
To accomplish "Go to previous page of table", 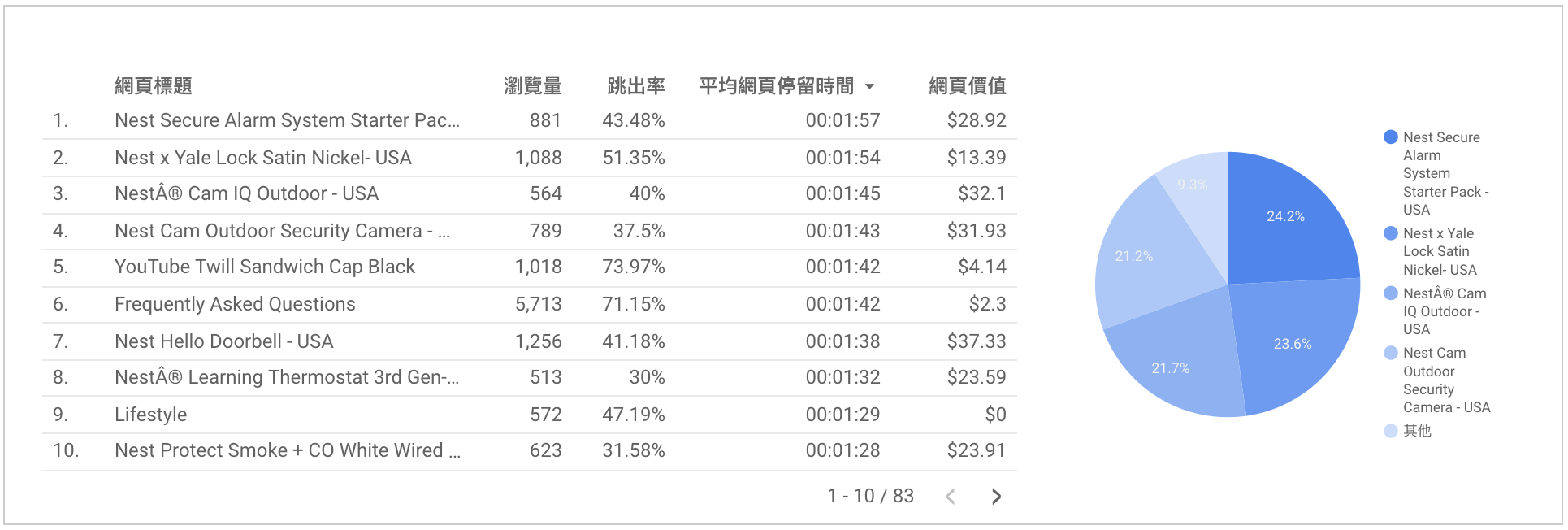I will (951, 497).
